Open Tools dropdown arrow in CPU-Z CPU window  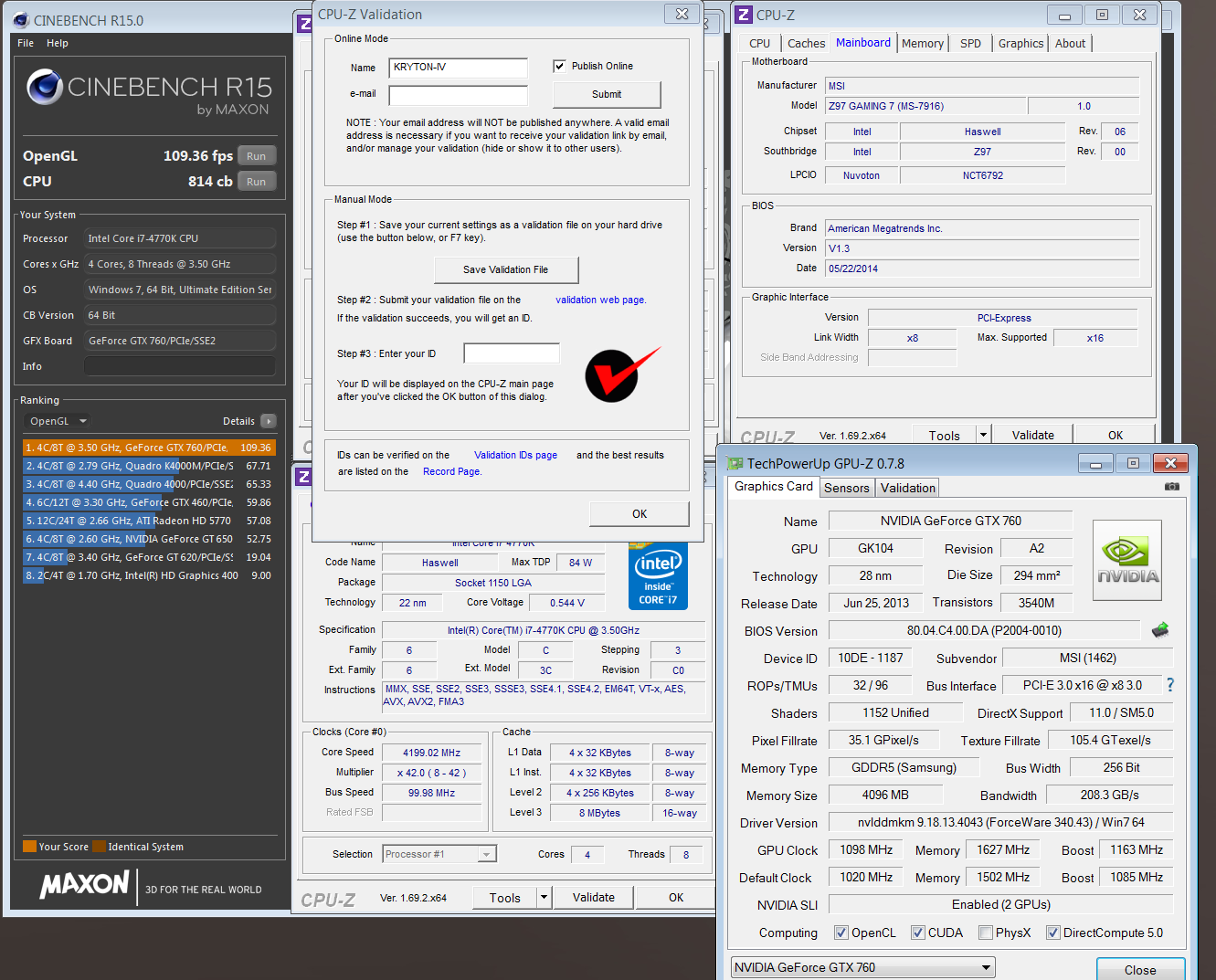(544, 897)
